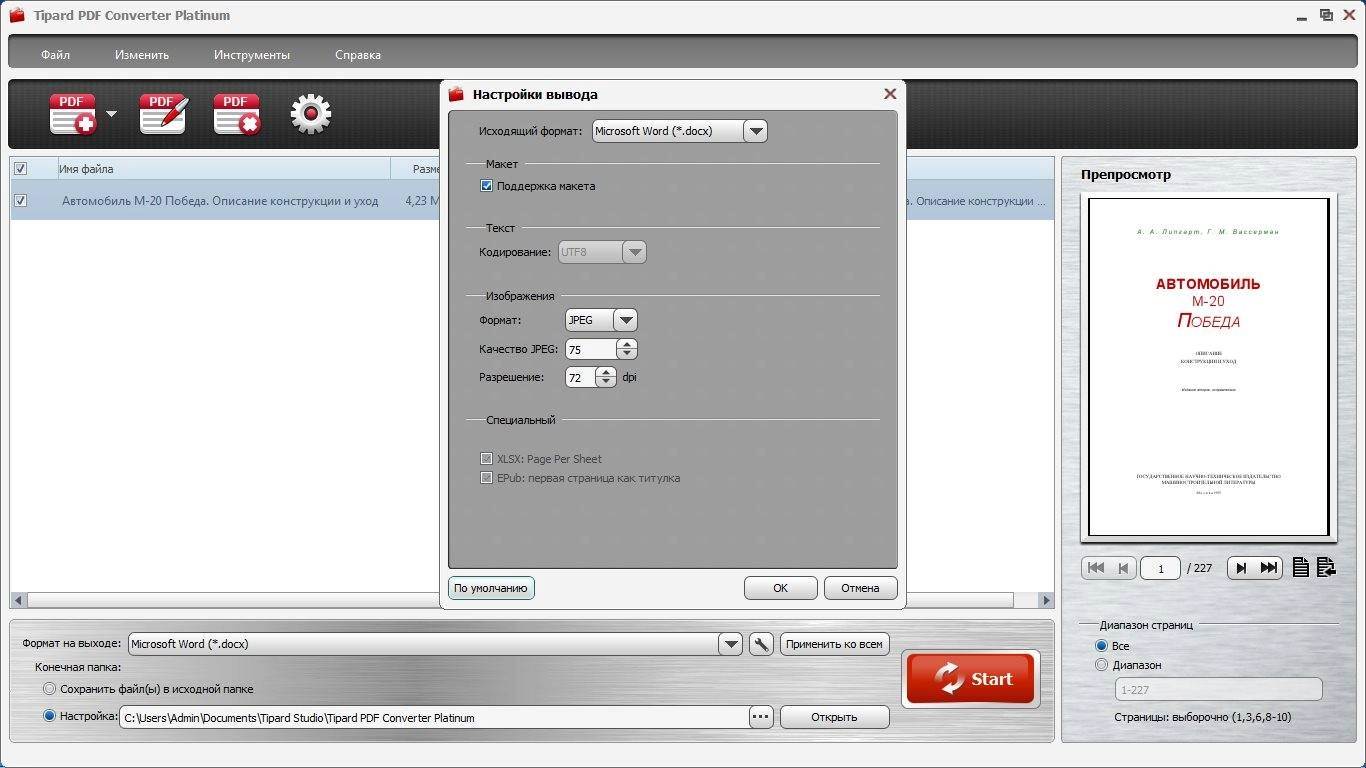Screen dimensions: 1366x768
Task: Select the Все page range radio
Action: (1102, 646)
